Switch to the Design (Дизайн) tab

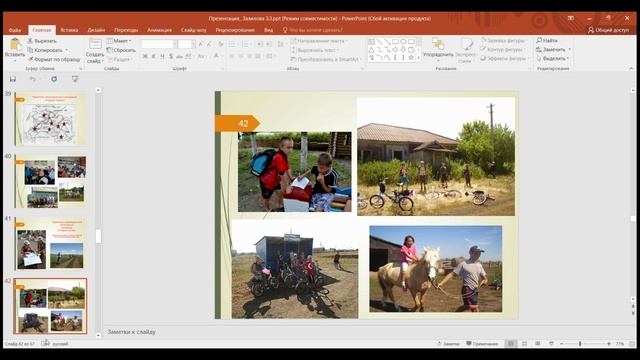tap(96, 30)
